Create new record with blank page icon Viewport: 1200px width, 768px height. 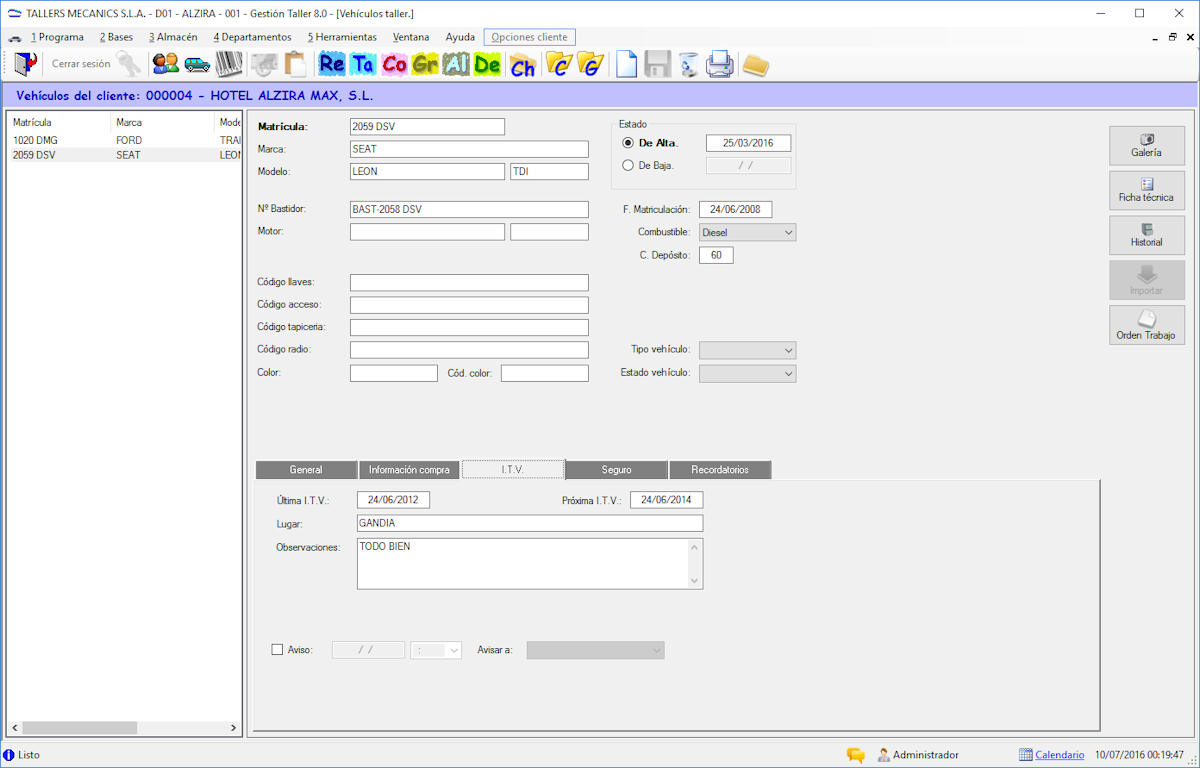pos(626,64)
